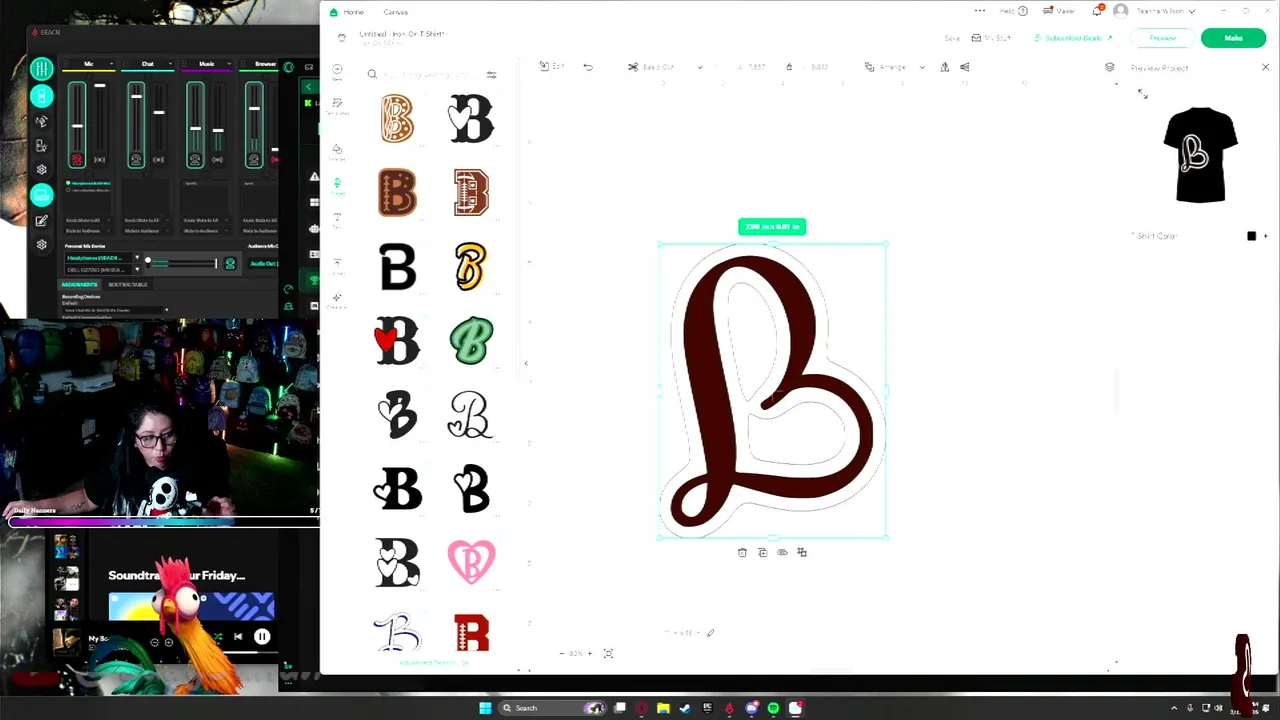1280x720 pixels.
Task: Open the Shapes panel in left sidebar
Action: pyautogui.click(x=337, y=151)
